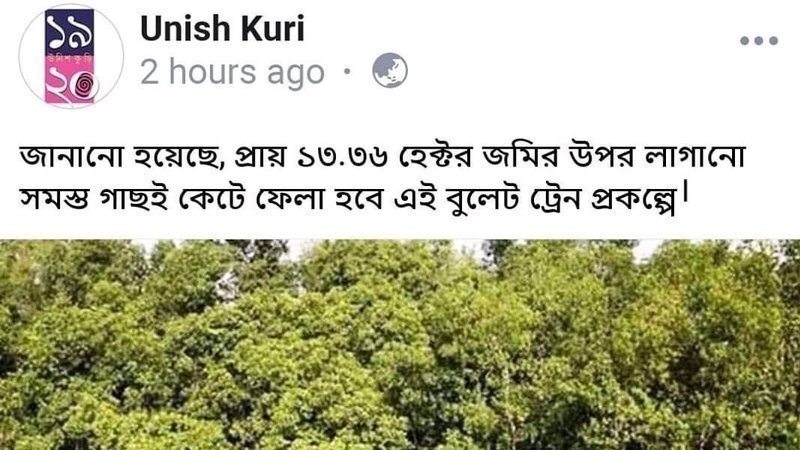Click the middle dot of the options menu
Screen dimensions: 800x450
pos(759,41)
